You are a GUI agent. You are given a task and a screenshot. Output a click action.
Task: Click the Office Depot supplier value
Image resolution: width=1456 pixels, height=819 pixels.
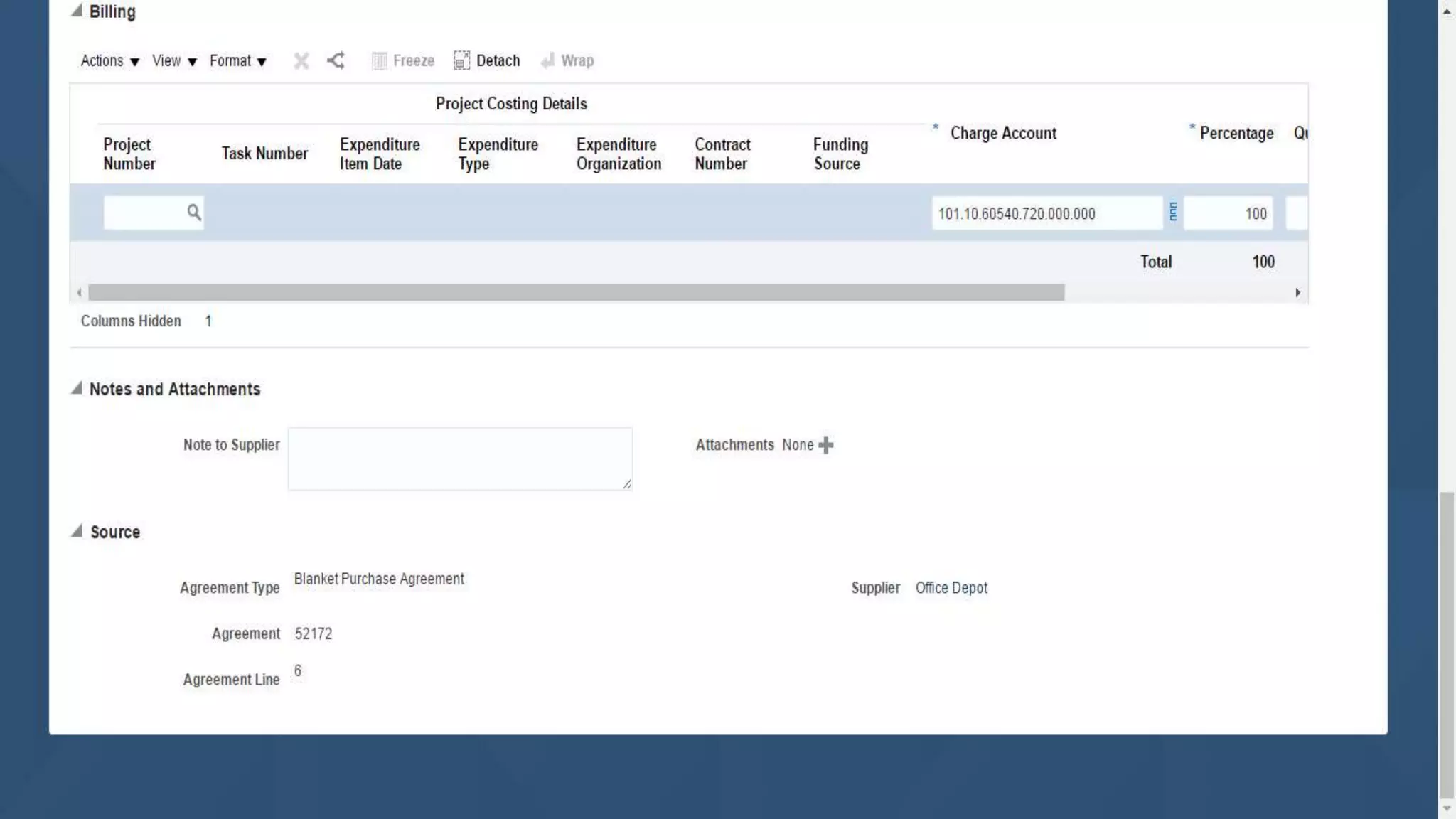[951, 588]
